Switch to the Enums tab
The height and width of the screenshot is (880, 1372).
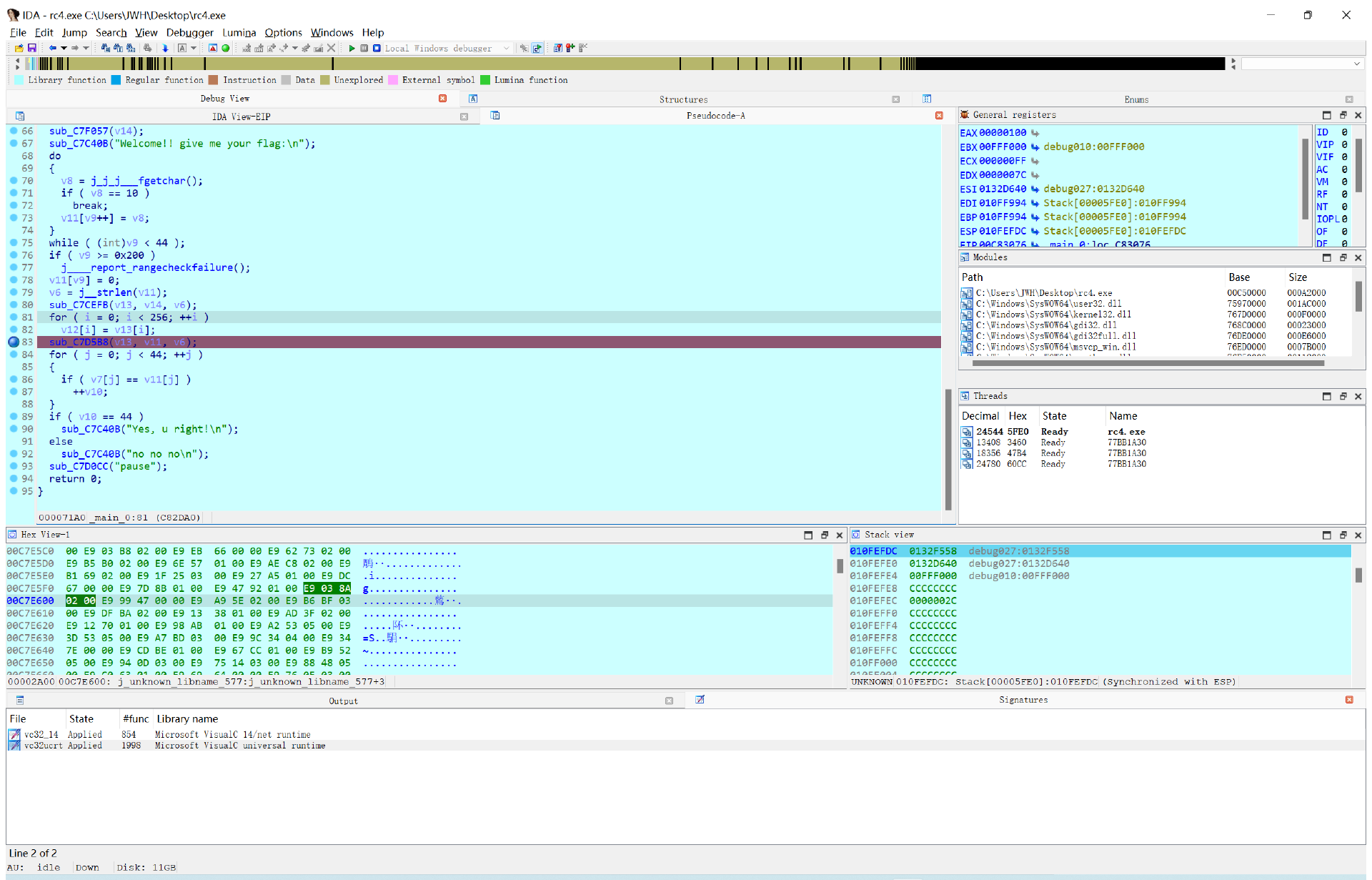point(1136,99)
